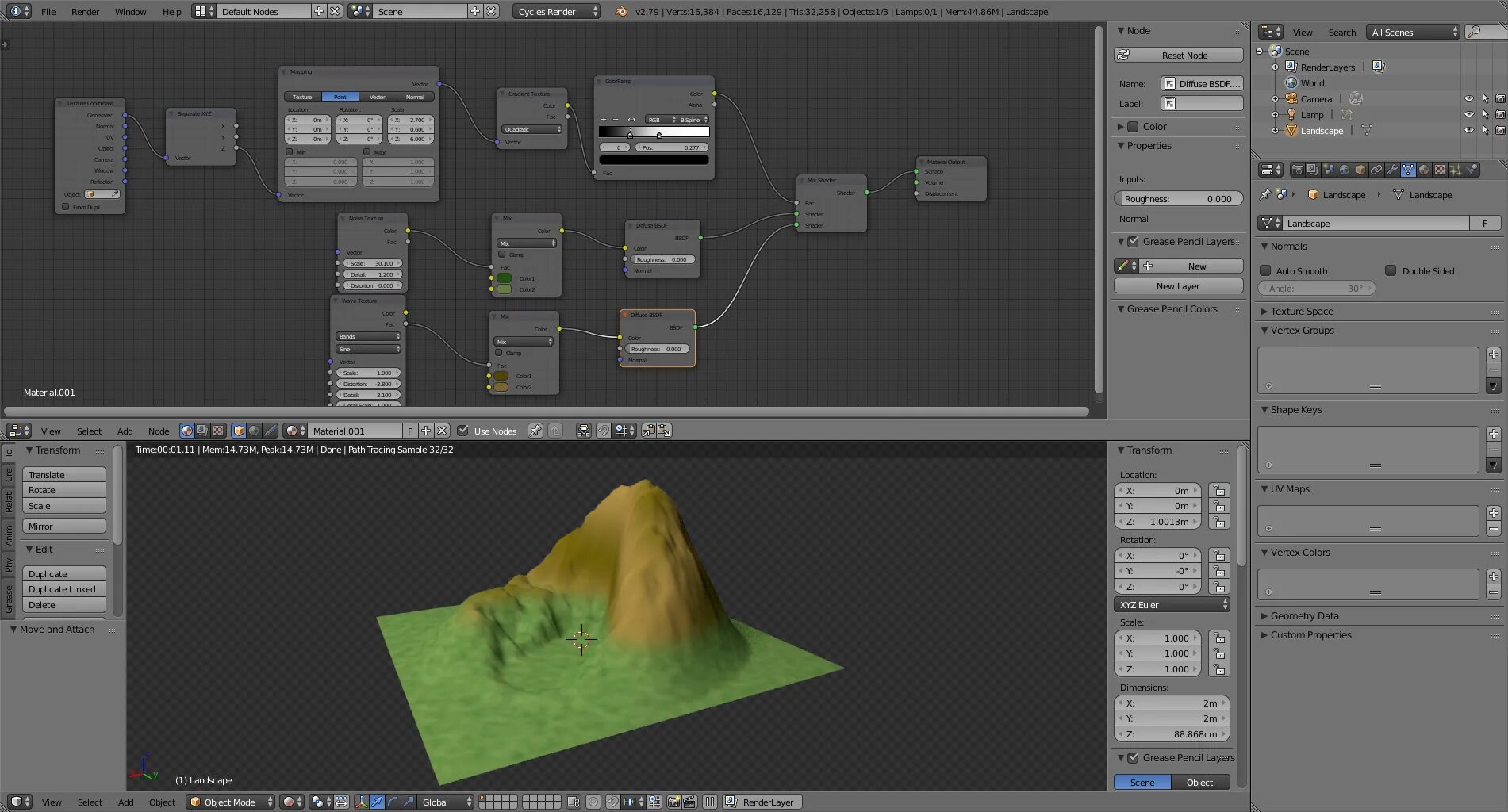Open the File menu
Viewport: 1508px width, 812px height.
pos(48,12)
